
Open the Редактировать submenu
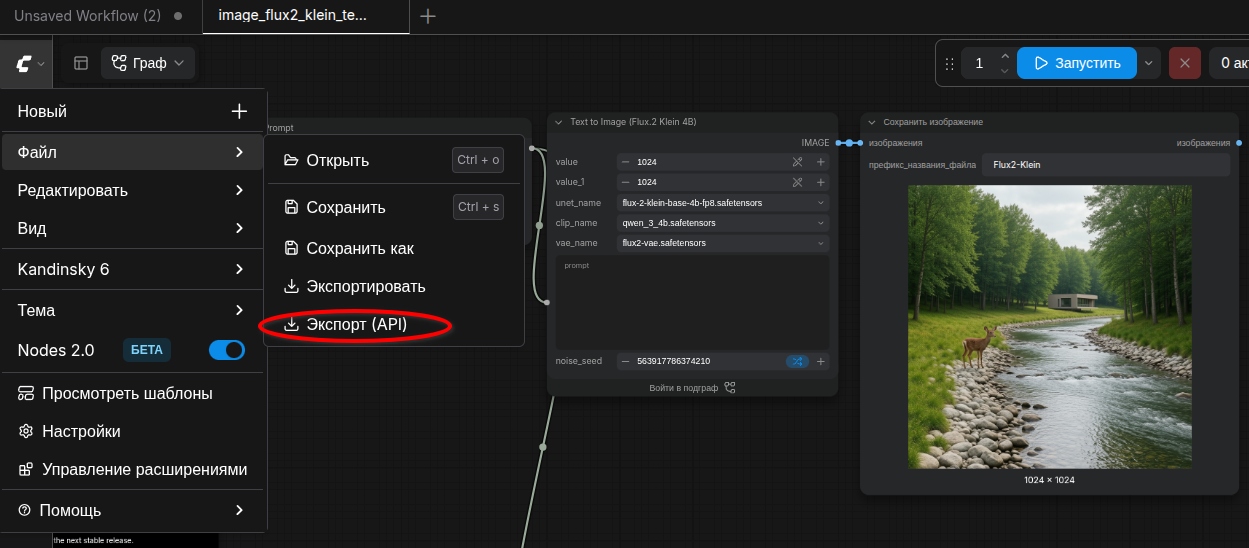pyautogui.click(x=134, y=190)
